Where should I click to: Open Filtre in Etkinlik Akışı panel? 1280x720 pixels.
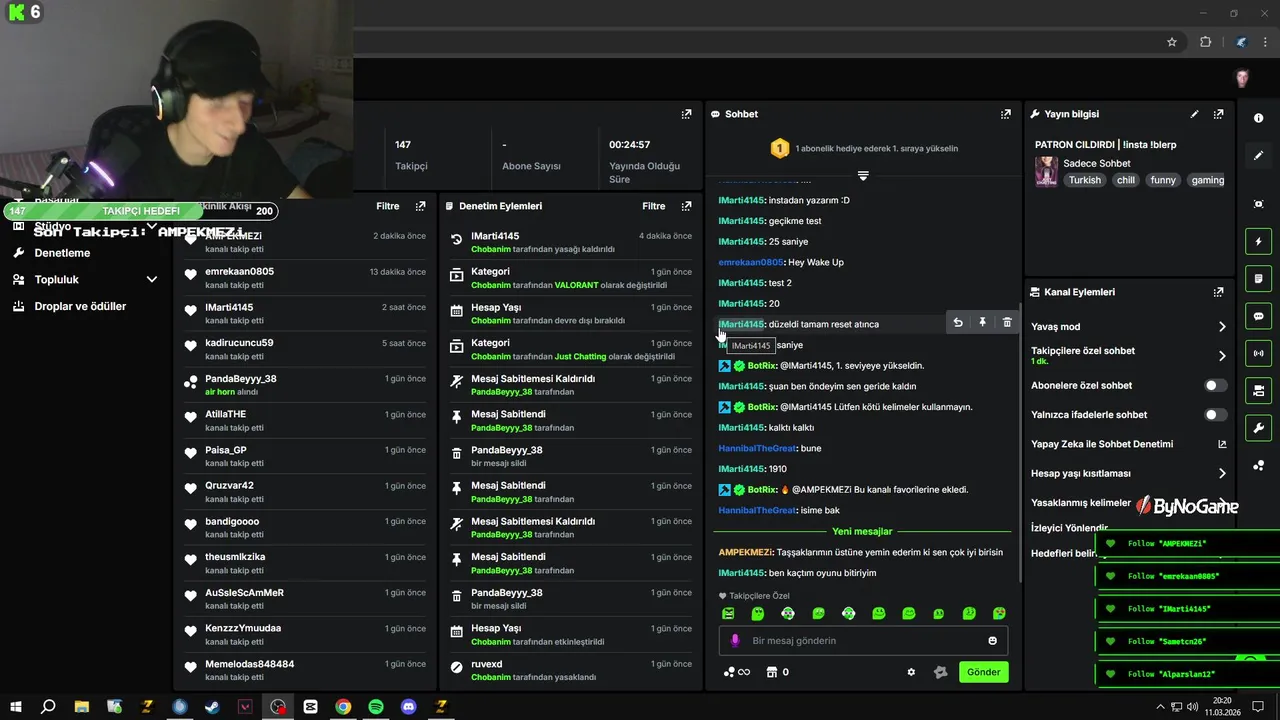click(x=387, y=206)
